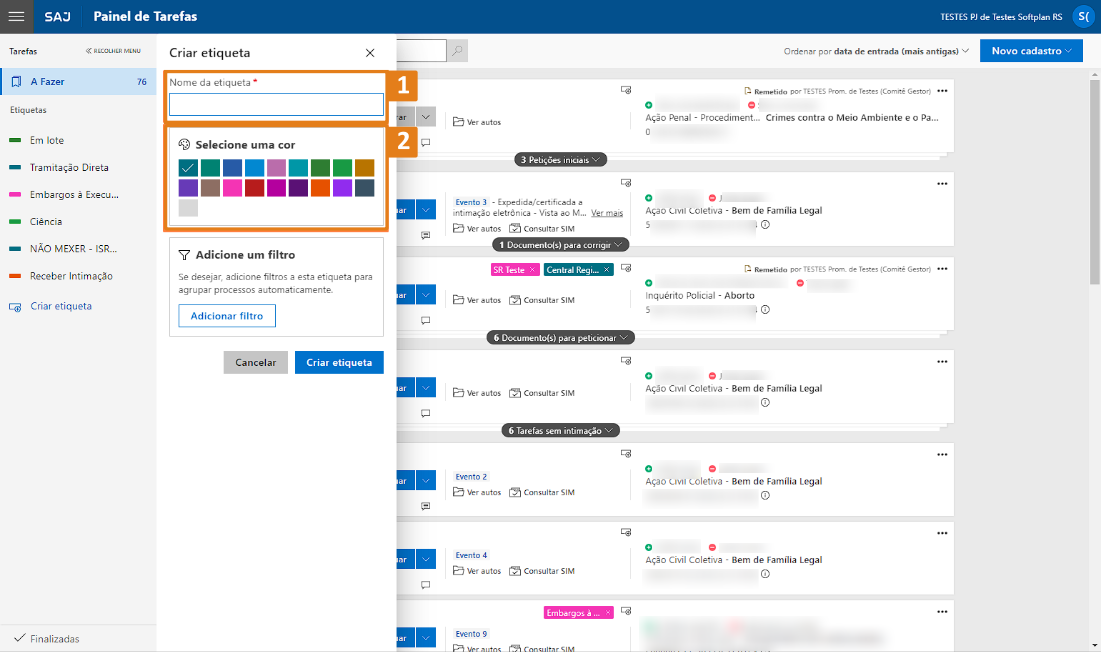1101x652 pixels.
Task: Open user avatar in top right
Action: (1084, 16)
